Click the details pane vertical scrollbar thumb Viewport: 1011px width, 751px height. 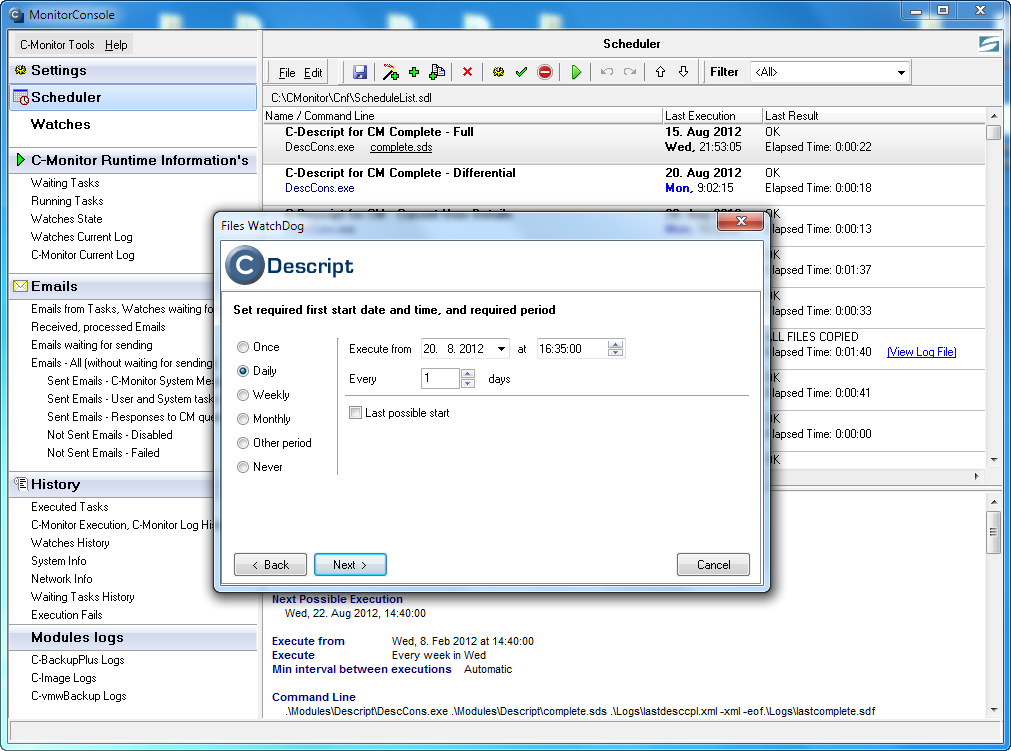993,532
